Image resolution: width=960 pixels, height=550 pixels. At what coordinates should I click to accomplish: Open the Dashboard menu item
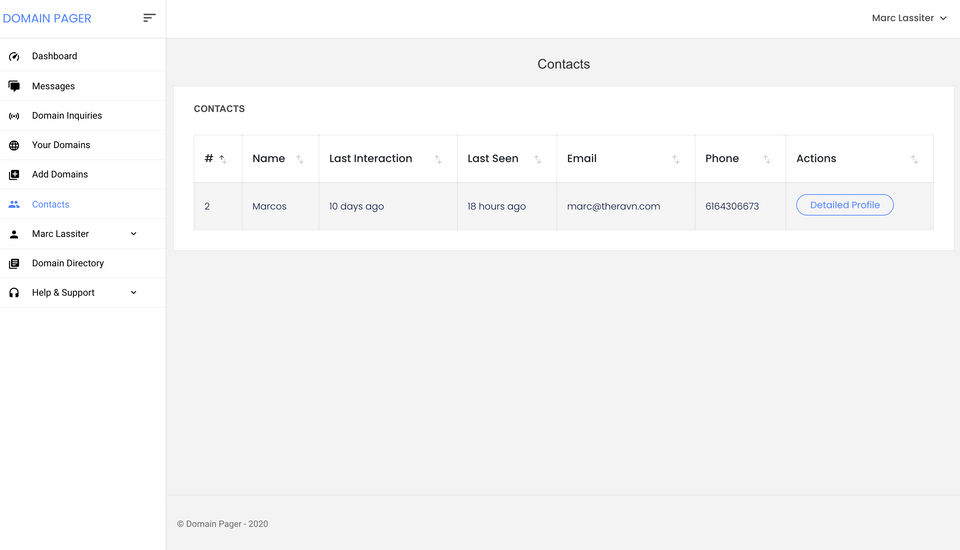(83, 56)
